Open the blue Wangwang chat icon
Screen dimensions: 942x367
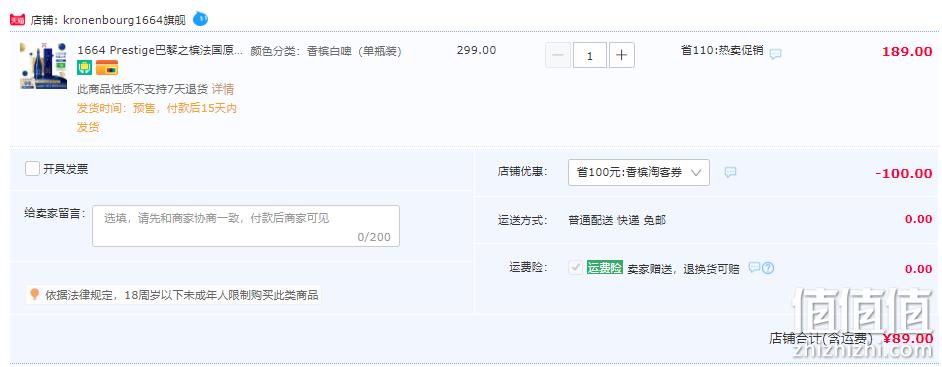click(200, 19)
